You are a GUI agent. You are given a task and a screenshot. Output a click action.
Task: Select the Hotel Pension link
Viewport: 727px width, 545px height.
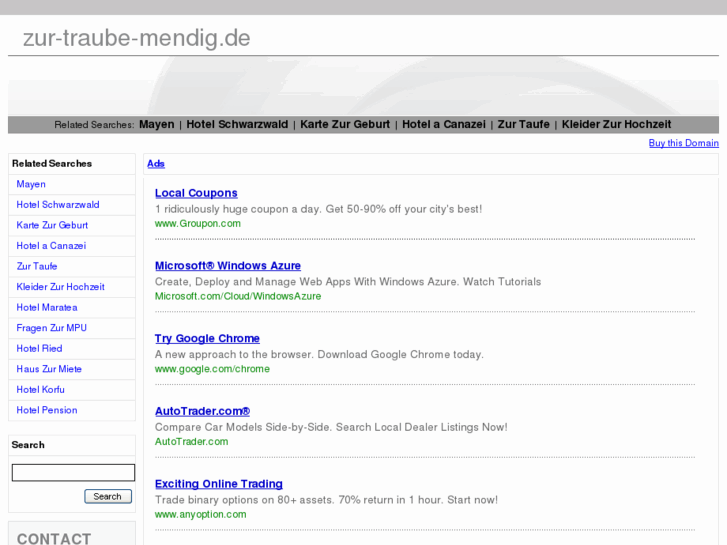[x=47, y=410]
